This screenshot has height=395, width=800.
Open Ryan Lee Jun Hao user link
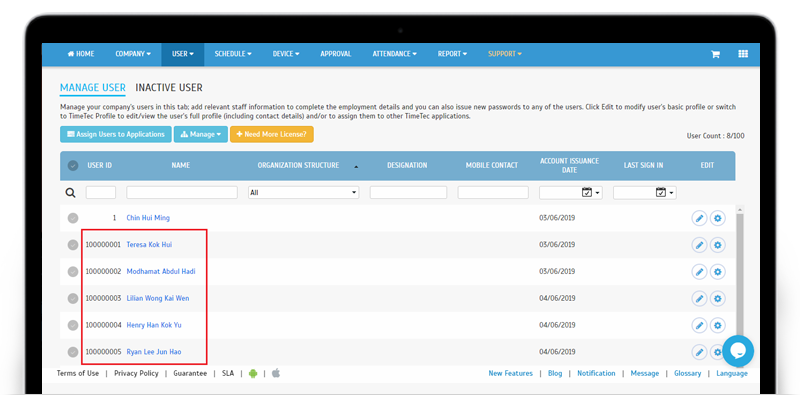point(154,352)
